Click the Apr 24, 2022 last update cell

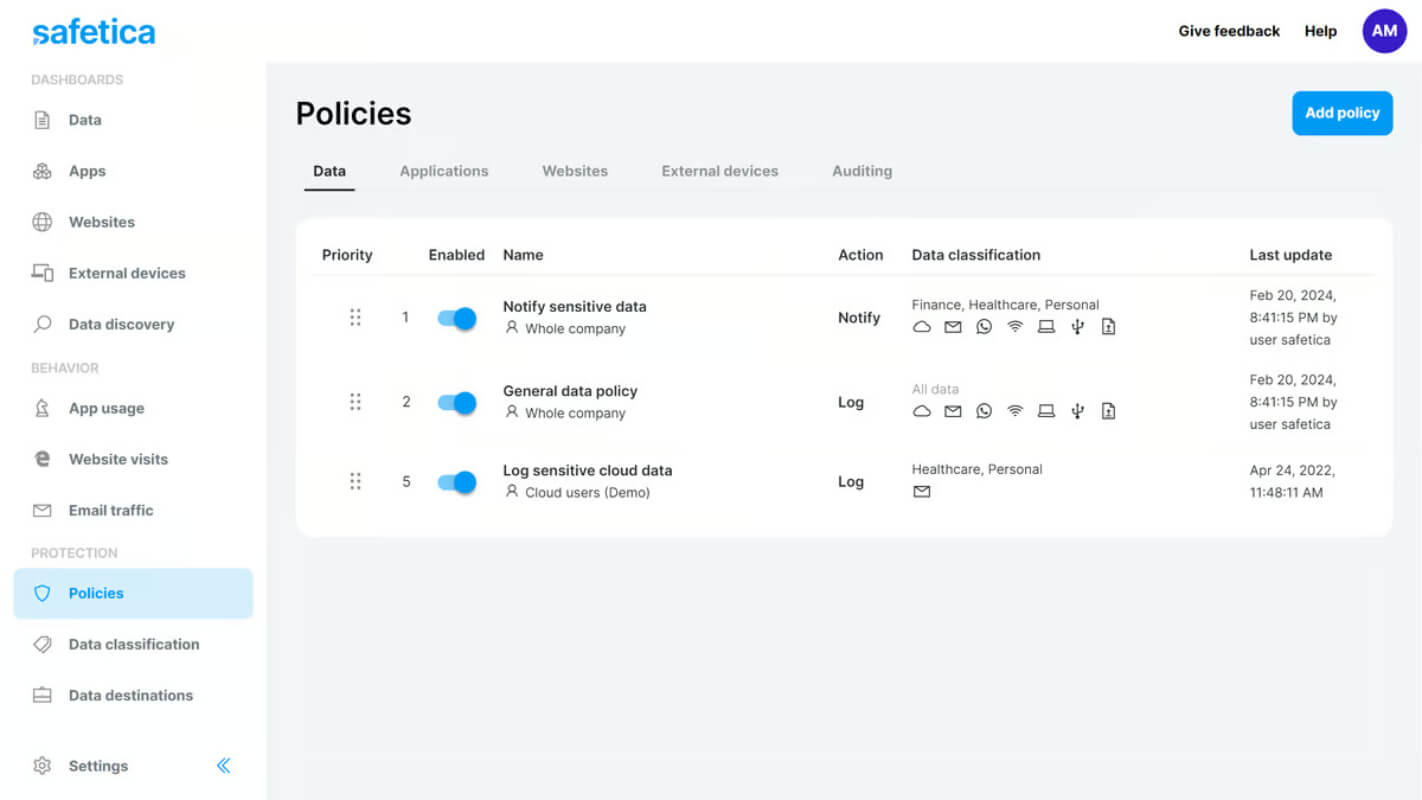coord(1292,481)
